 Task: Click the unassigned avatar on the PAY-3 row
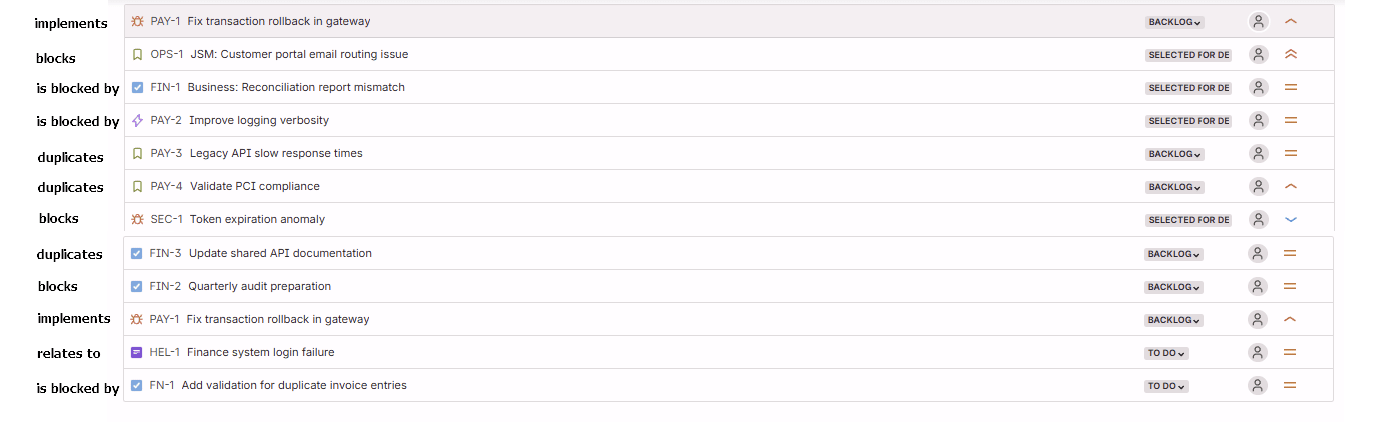pyautogui.click(x=1259, y=153)
